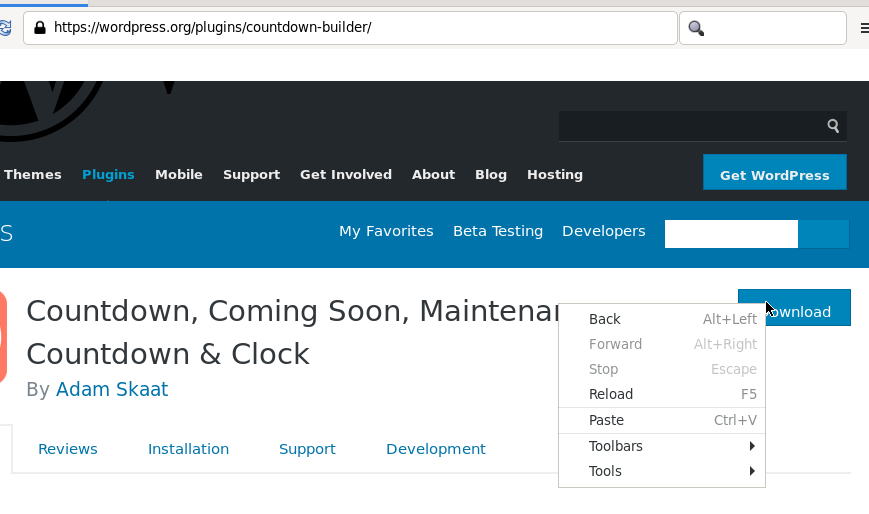Click the white plugin search field
Image resolution: width=869 pixels, height=514 pixels.
coord(731,234)
